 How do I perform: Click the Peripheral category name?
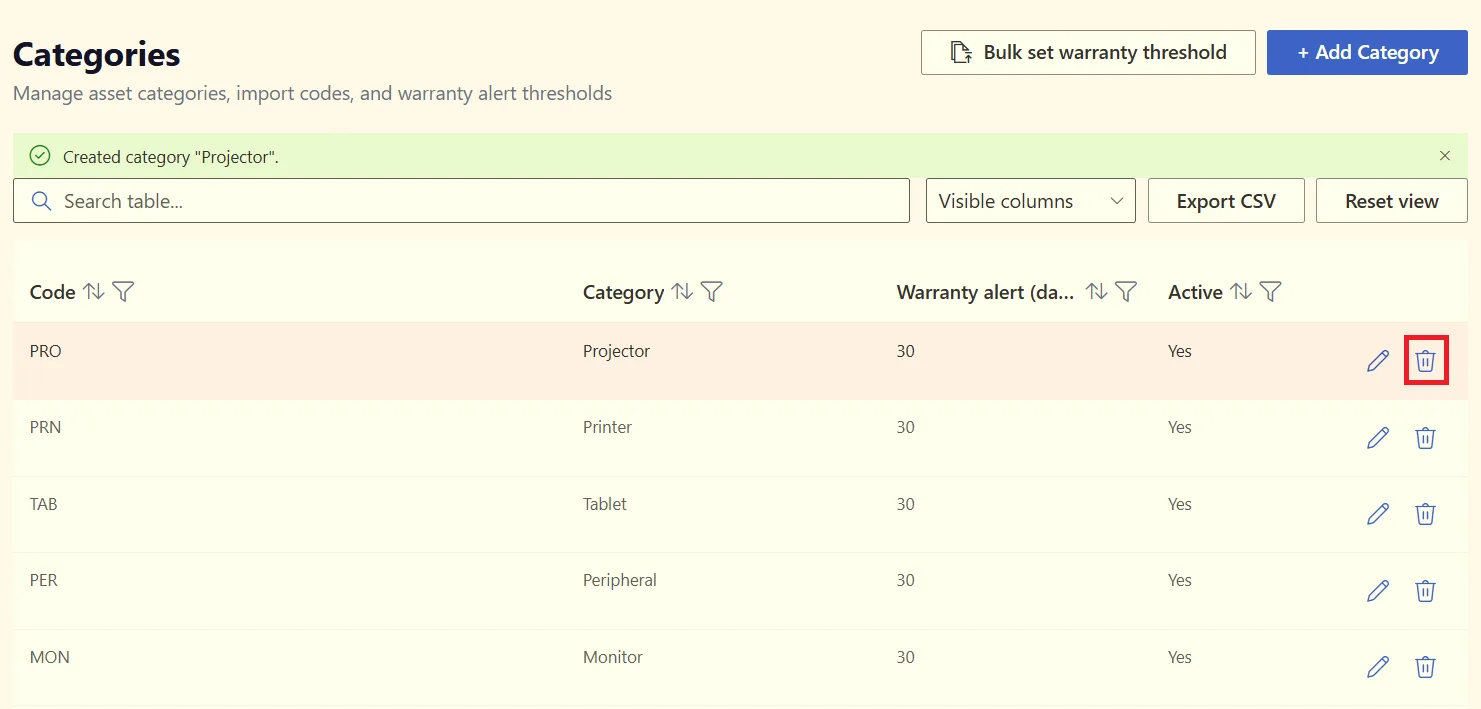click(x=620, y=580)
